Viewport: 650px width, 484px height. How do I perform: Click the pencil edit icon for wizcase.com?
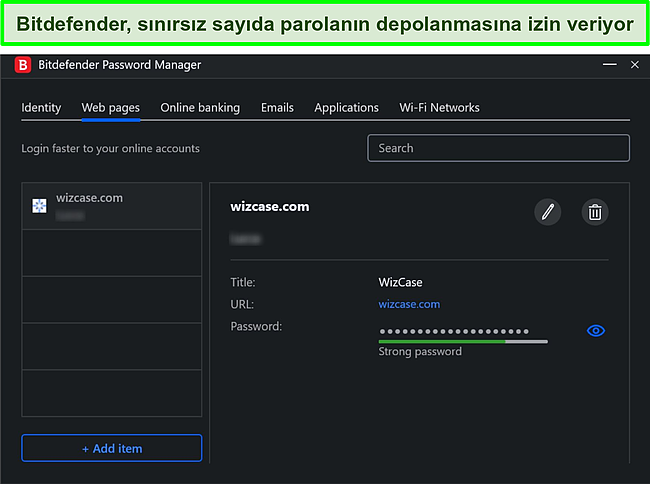coord(547,212)
